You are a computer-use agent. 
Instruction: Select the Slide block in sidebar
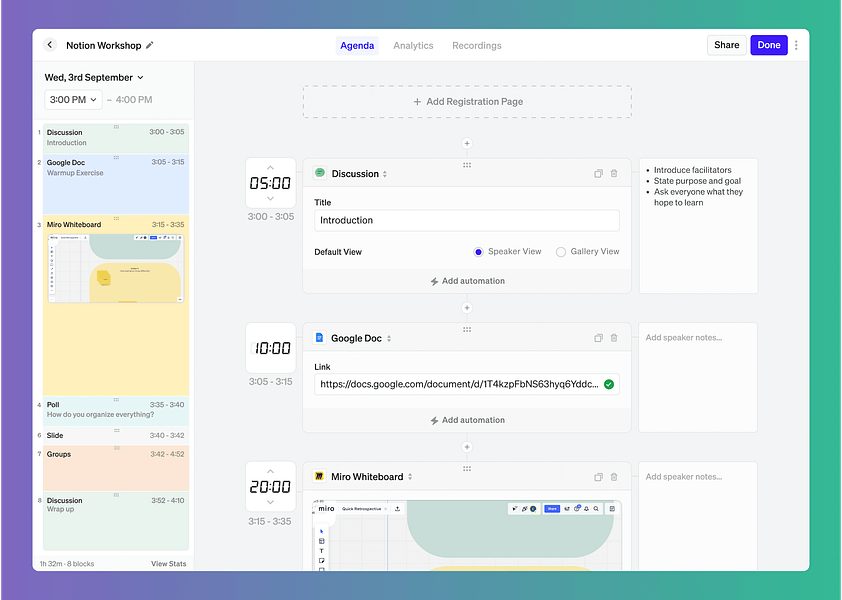[x=116, y=436]
